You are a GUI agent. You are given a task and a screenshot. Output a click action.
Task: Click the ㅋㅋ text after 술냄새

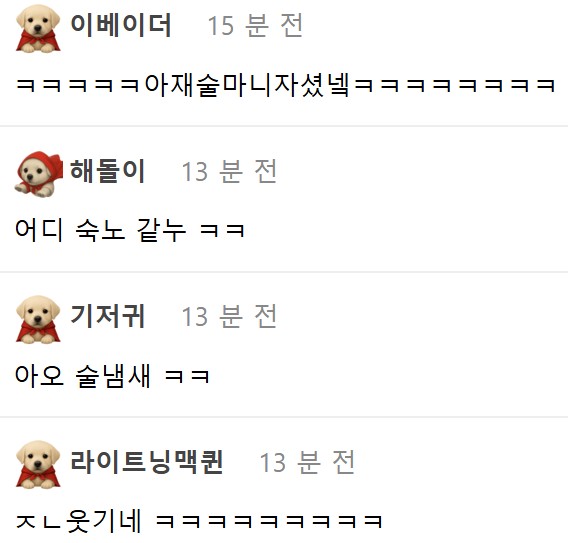187,376
